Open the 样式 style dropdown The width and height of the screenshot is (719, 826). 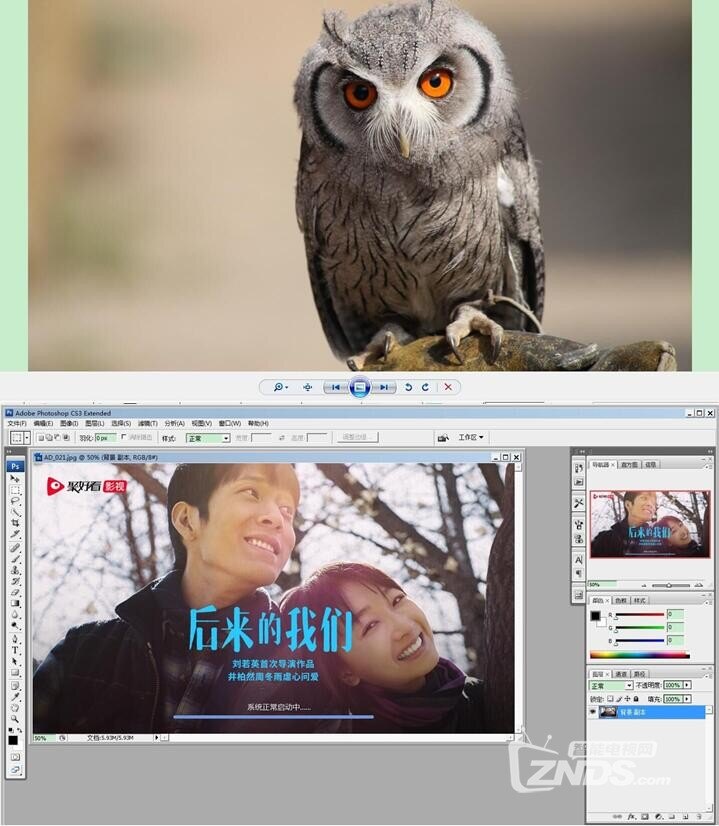coord(208,438)
